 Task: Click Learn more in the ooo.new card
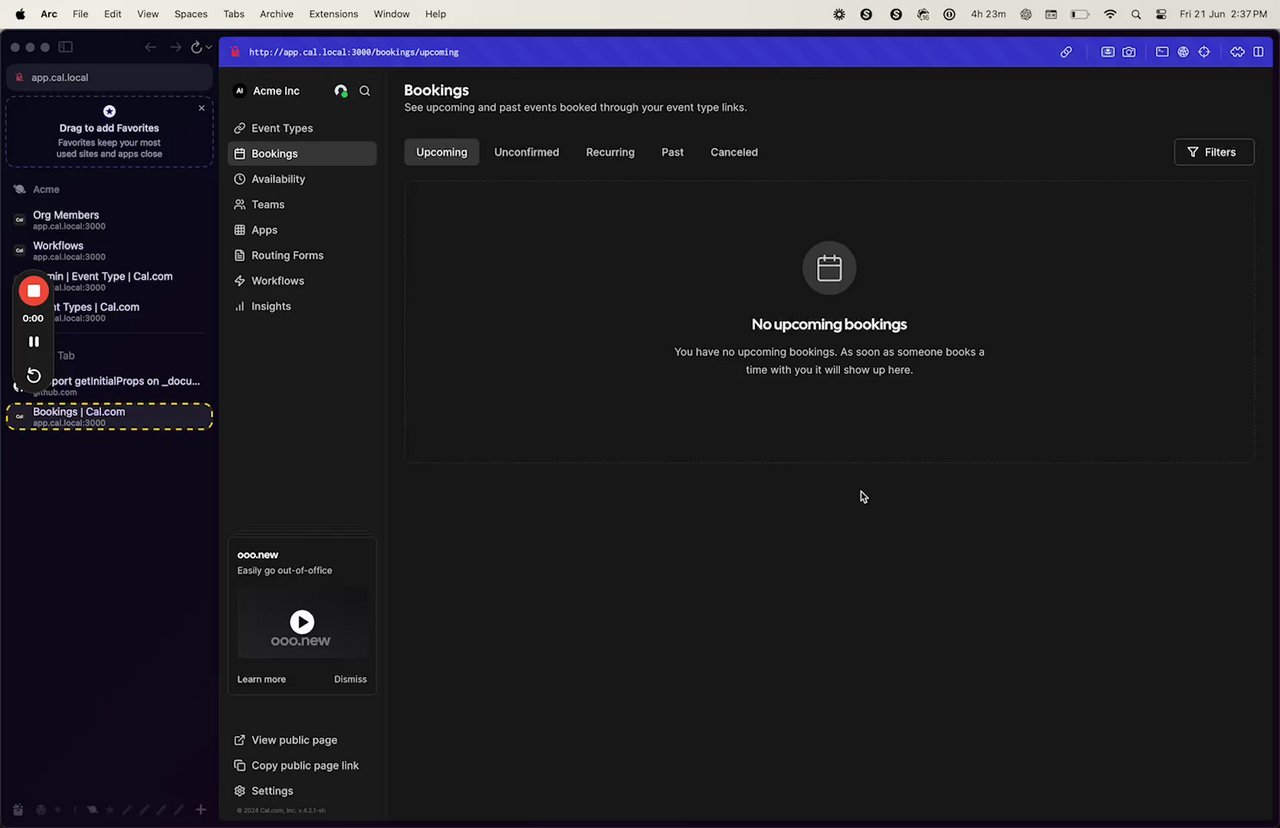point(261,679)
